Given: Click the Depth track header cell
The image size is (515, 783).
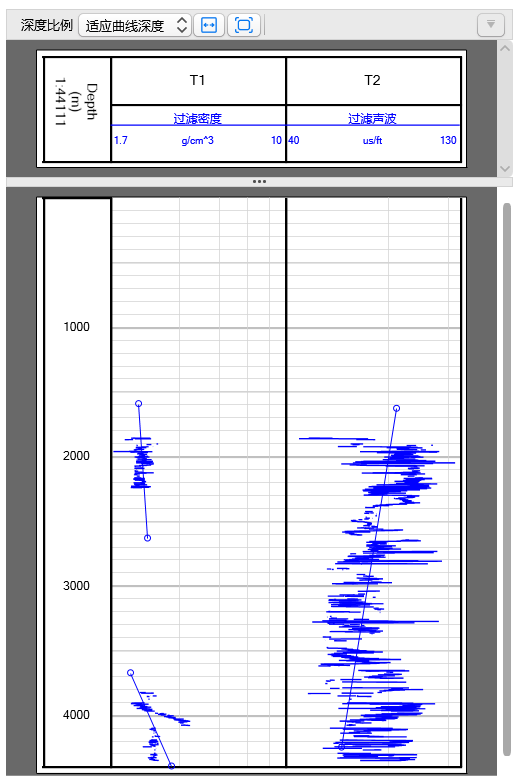Looking at the screenshot, I should [x=76, y=109].
